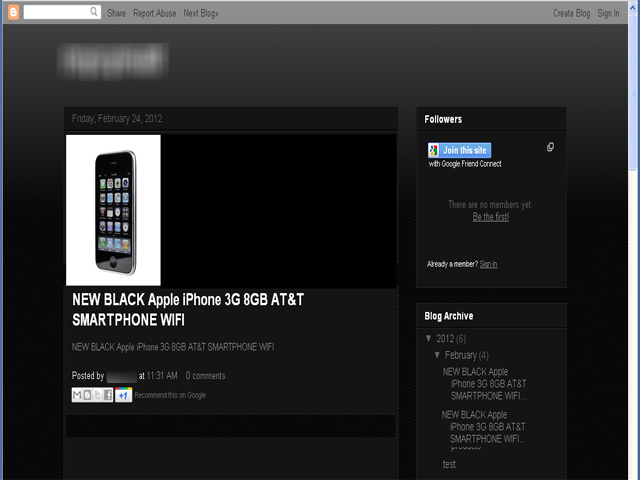
Task: Open the Share link in navbar
Action: [x=116, y=13]
